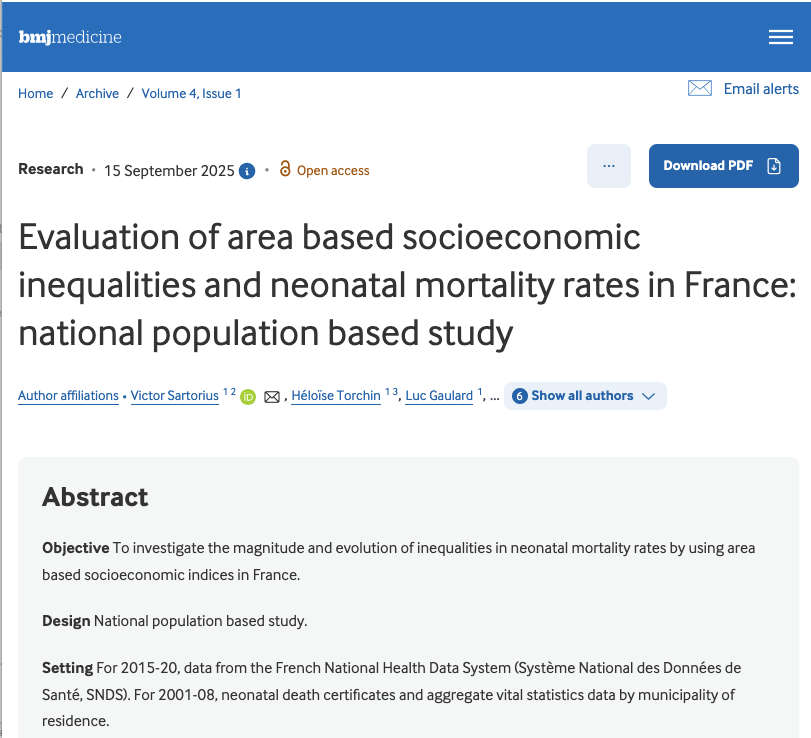Open author Victor Sartorius's link
The height and width of the screenshot is (738, 811).
pos(176,396)
